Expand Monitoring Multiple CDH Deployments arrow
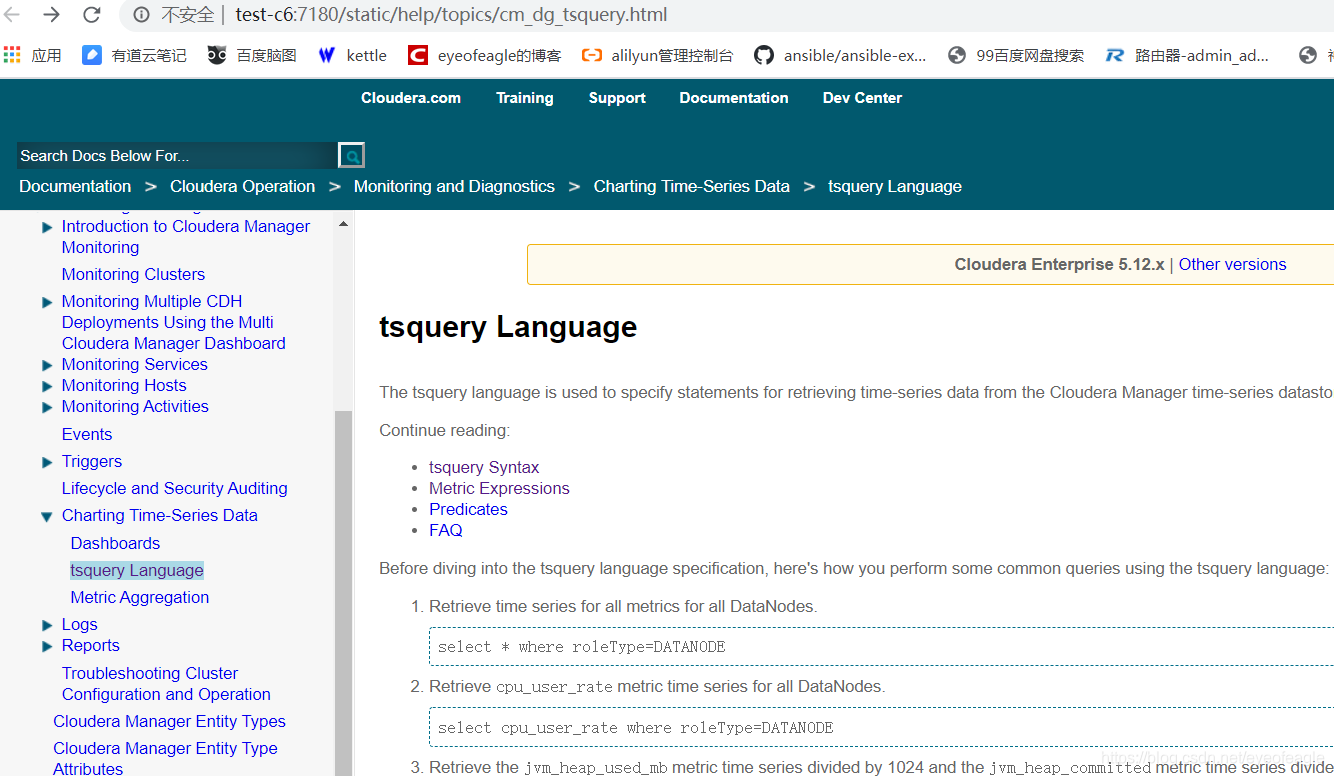 pos(47,302)
